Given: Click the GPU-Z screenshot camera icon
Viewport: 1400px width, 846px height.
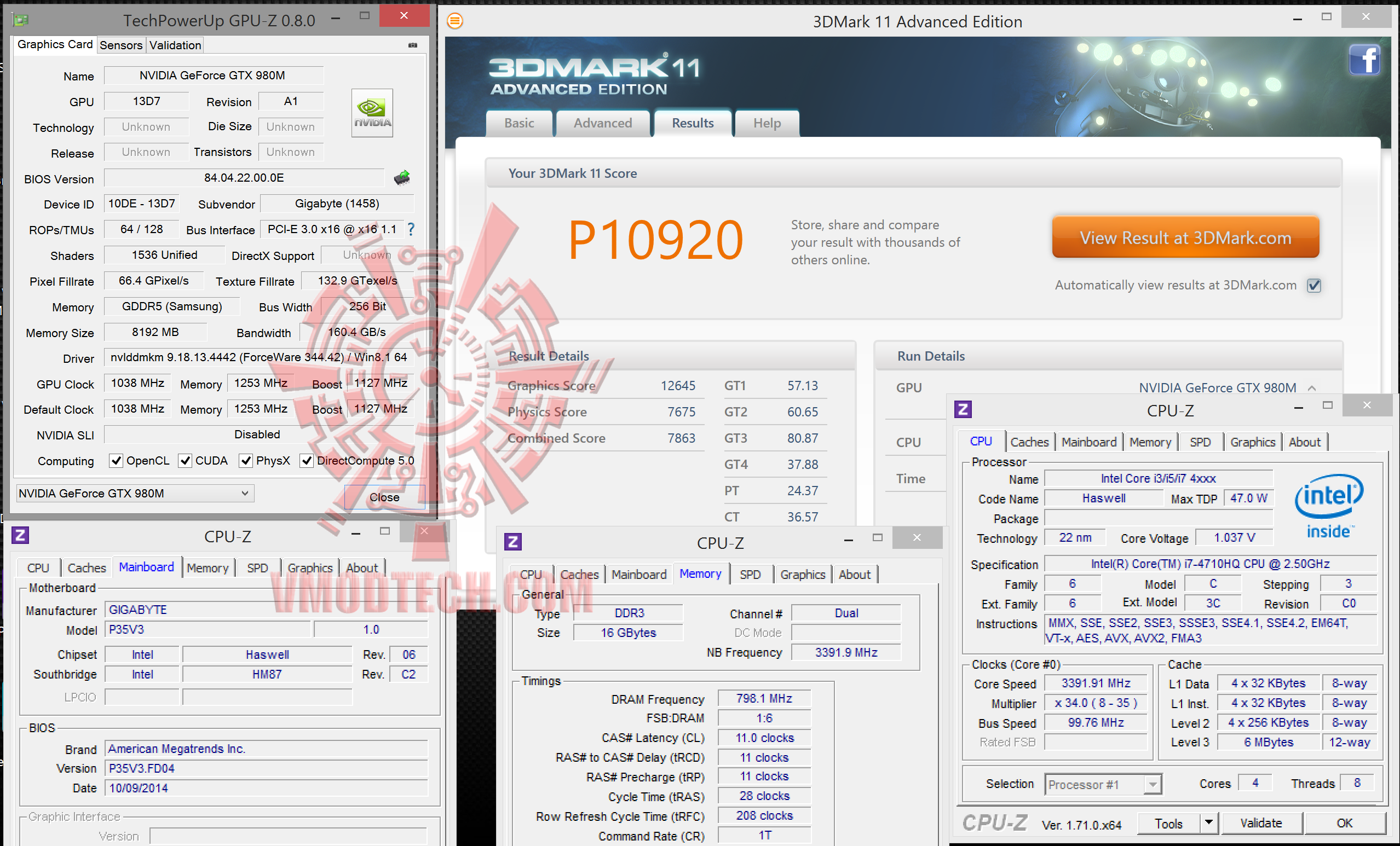Looking at the screenshot, I should (412, 45).
